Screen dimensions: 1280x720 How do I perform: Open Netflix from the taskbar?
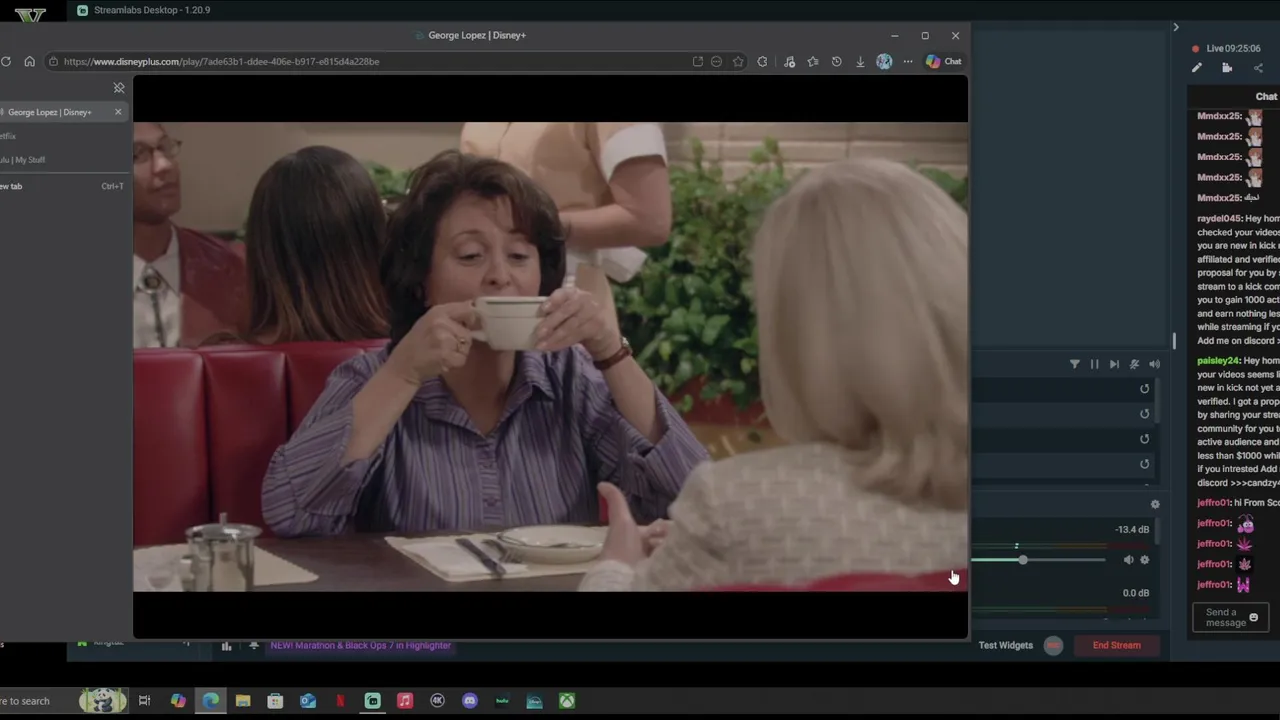[x=340, y=701]
